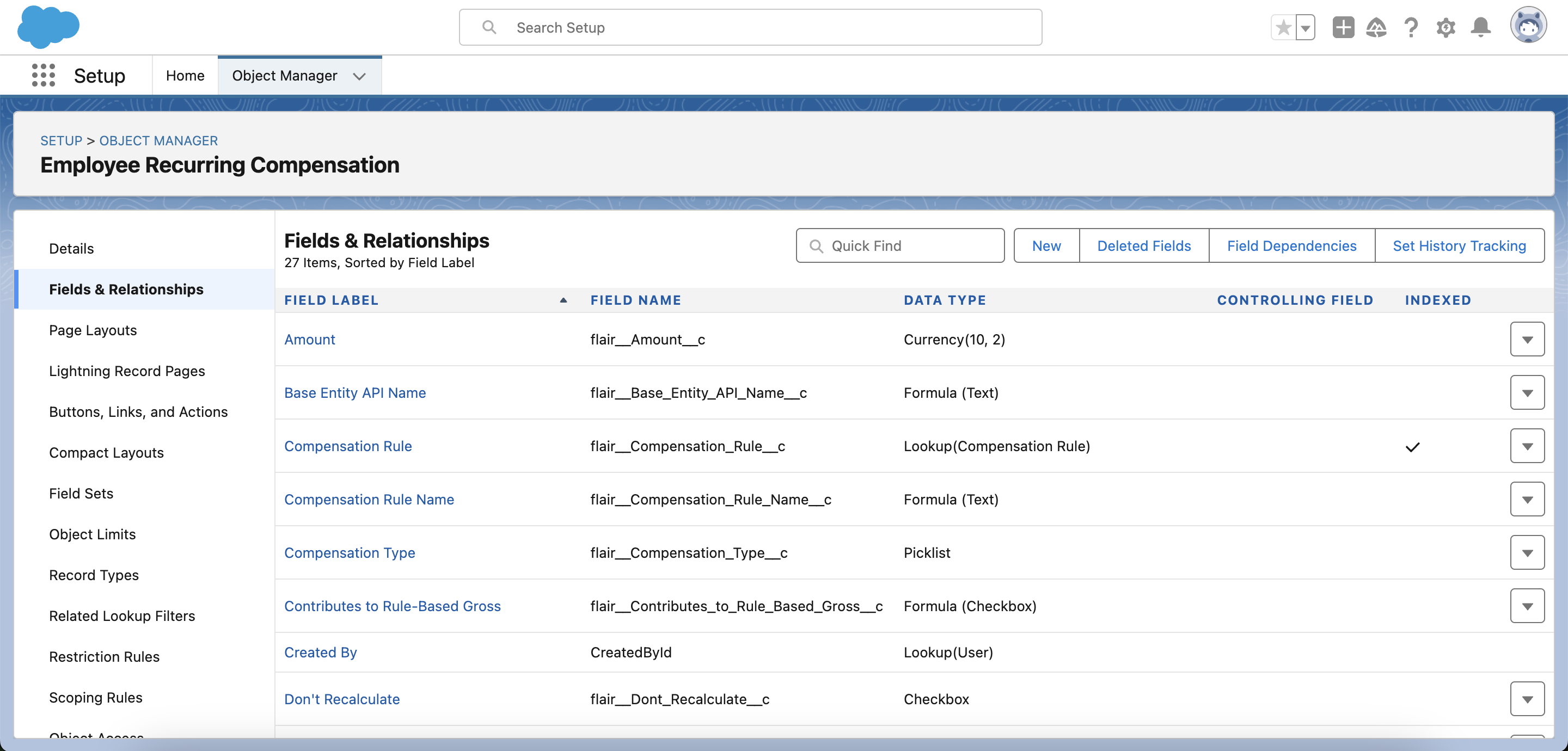Click the Salesforce cloud logo

pos(48,27)
